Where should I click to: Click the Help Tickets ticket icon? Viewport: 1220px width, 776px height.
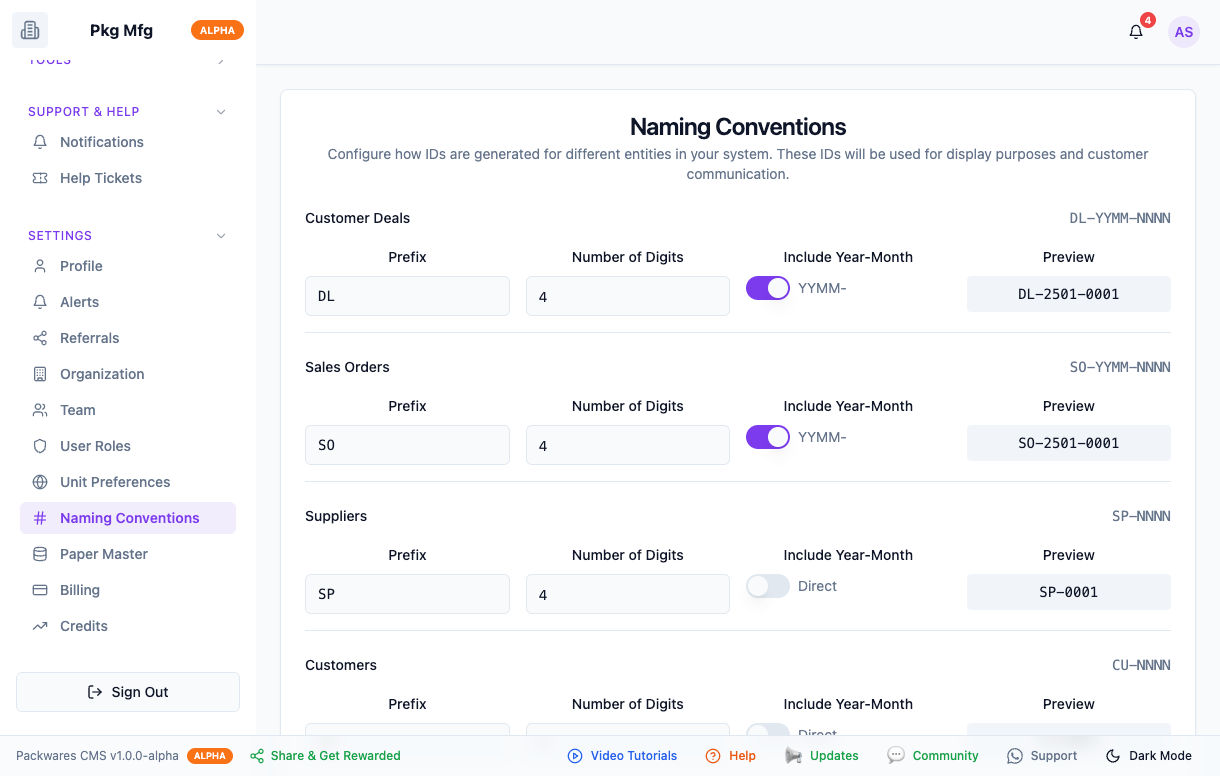point(40,178)
